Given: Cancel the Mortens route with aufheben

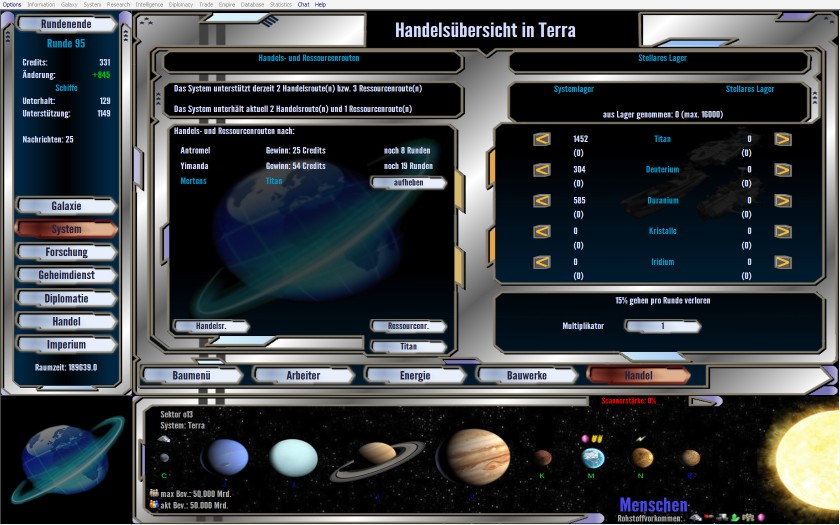Looking at the screenshot, I should pos(407,183).
